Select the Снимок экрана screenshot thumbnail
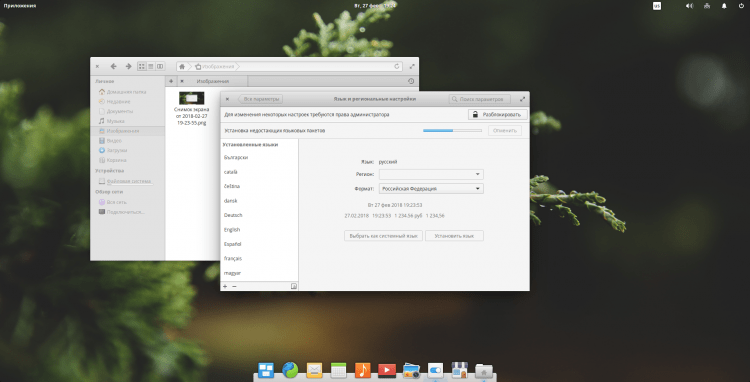The height and width of the screenshot is (382, 750). pyautogui.click(x=191, y=98)
